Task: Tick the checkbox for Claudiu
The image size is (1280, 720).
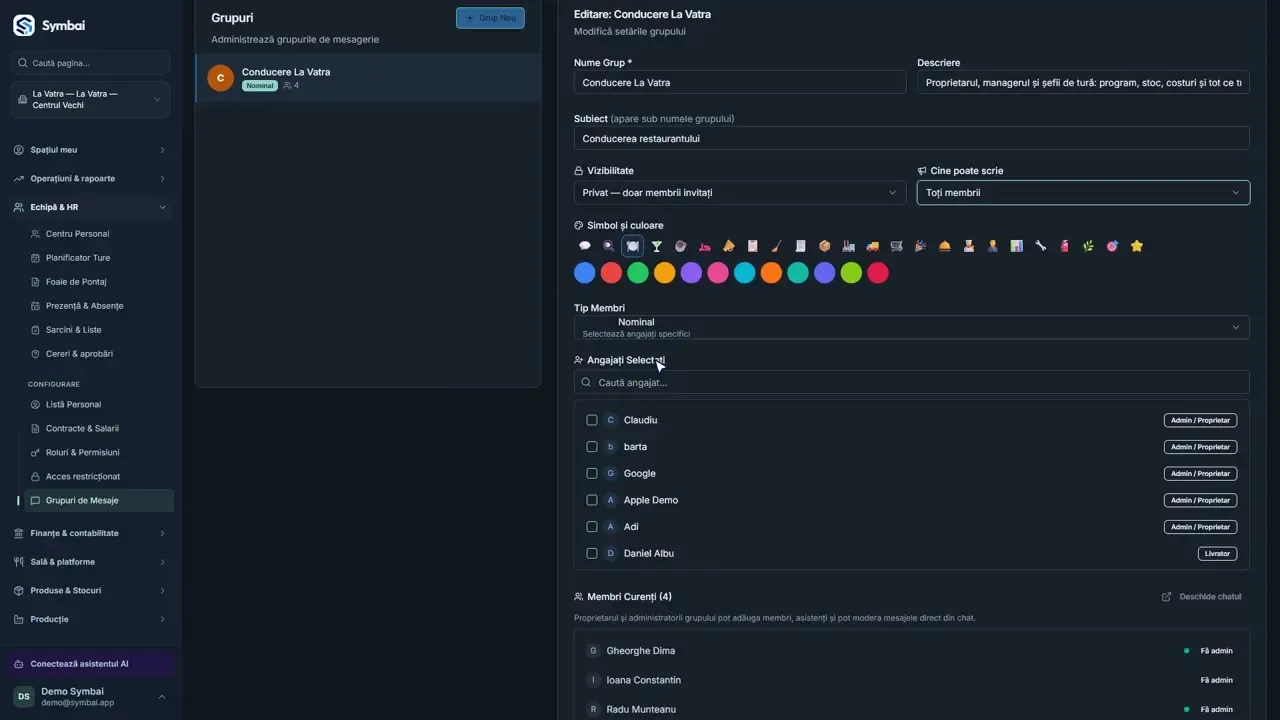Action: (592, 420)
